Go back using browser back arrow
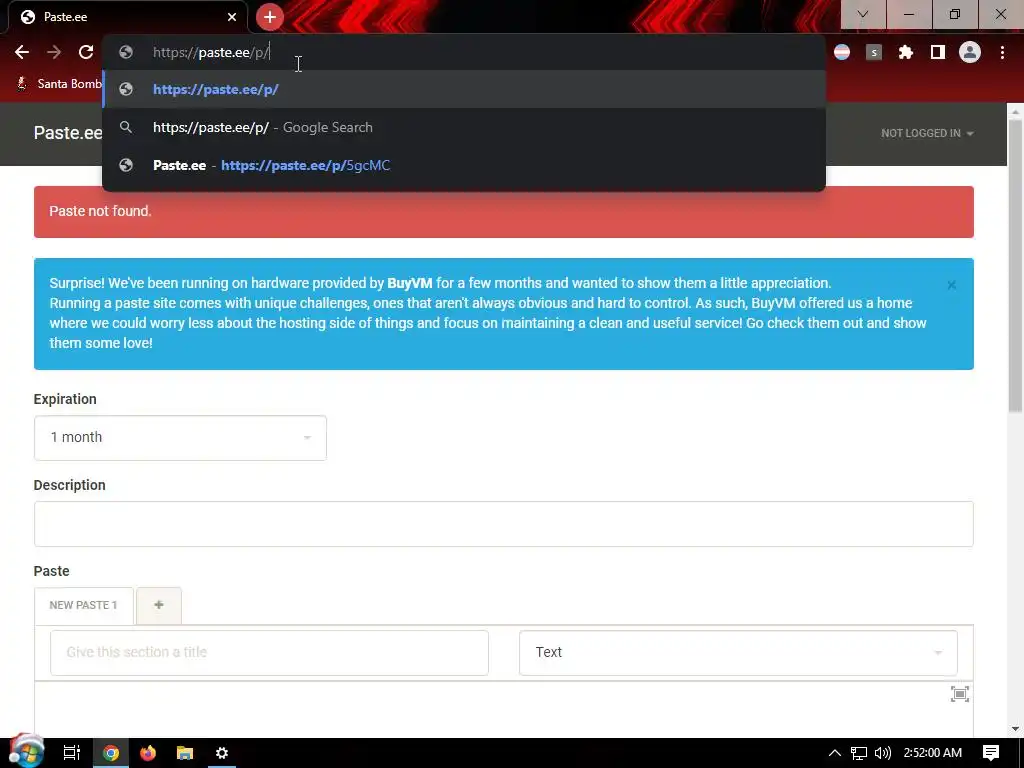 (x=22, y=52)
